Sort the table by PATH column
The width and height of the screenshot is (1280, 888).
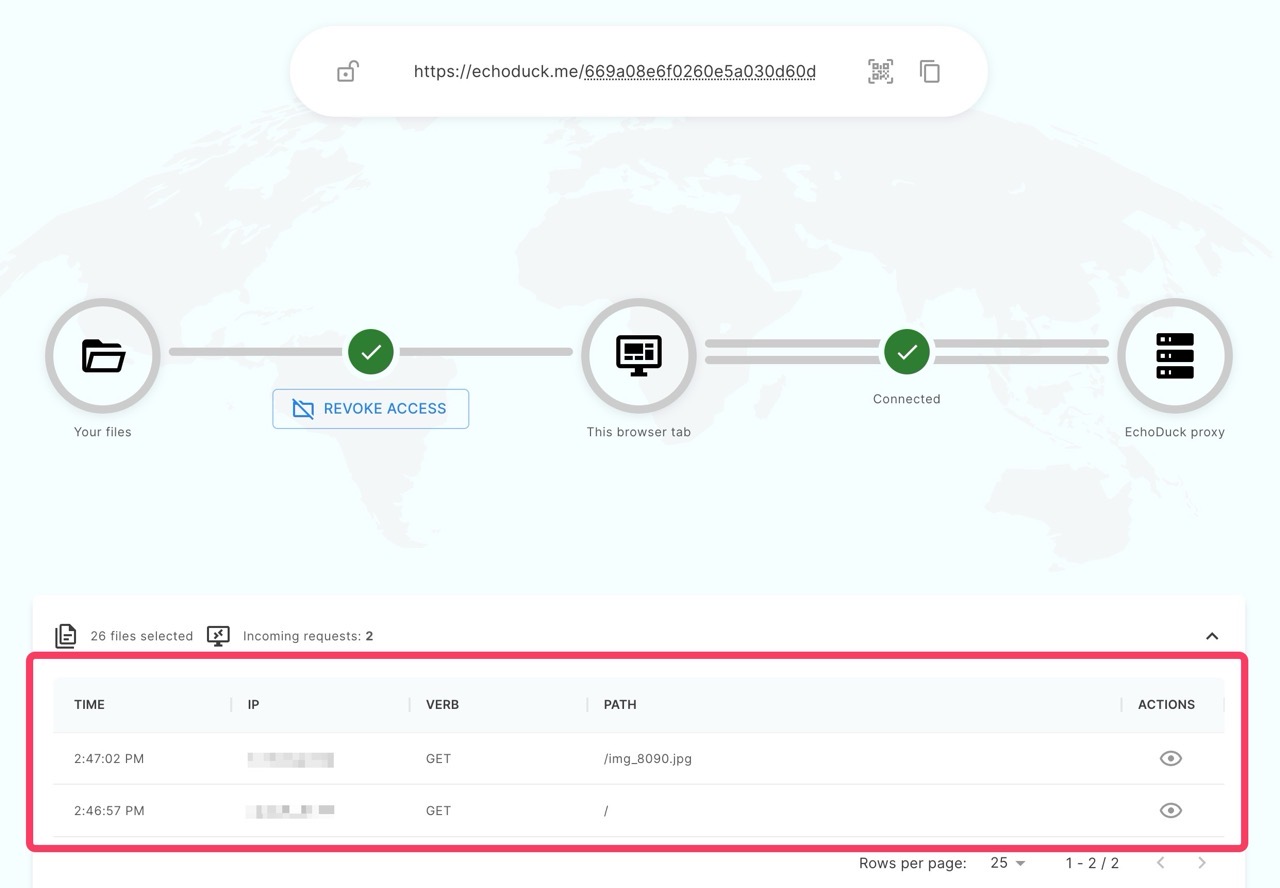point(620,705)
